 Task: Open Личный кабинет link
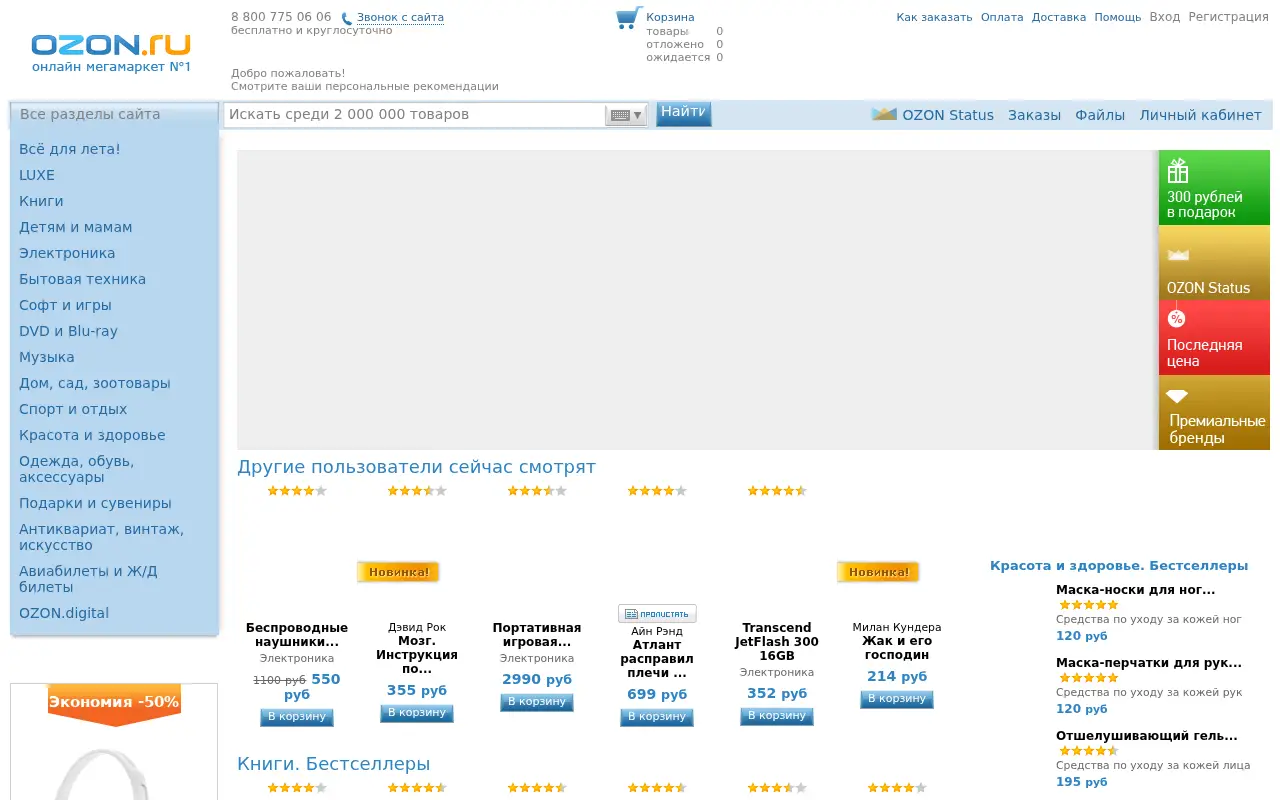pos(1200,115)
